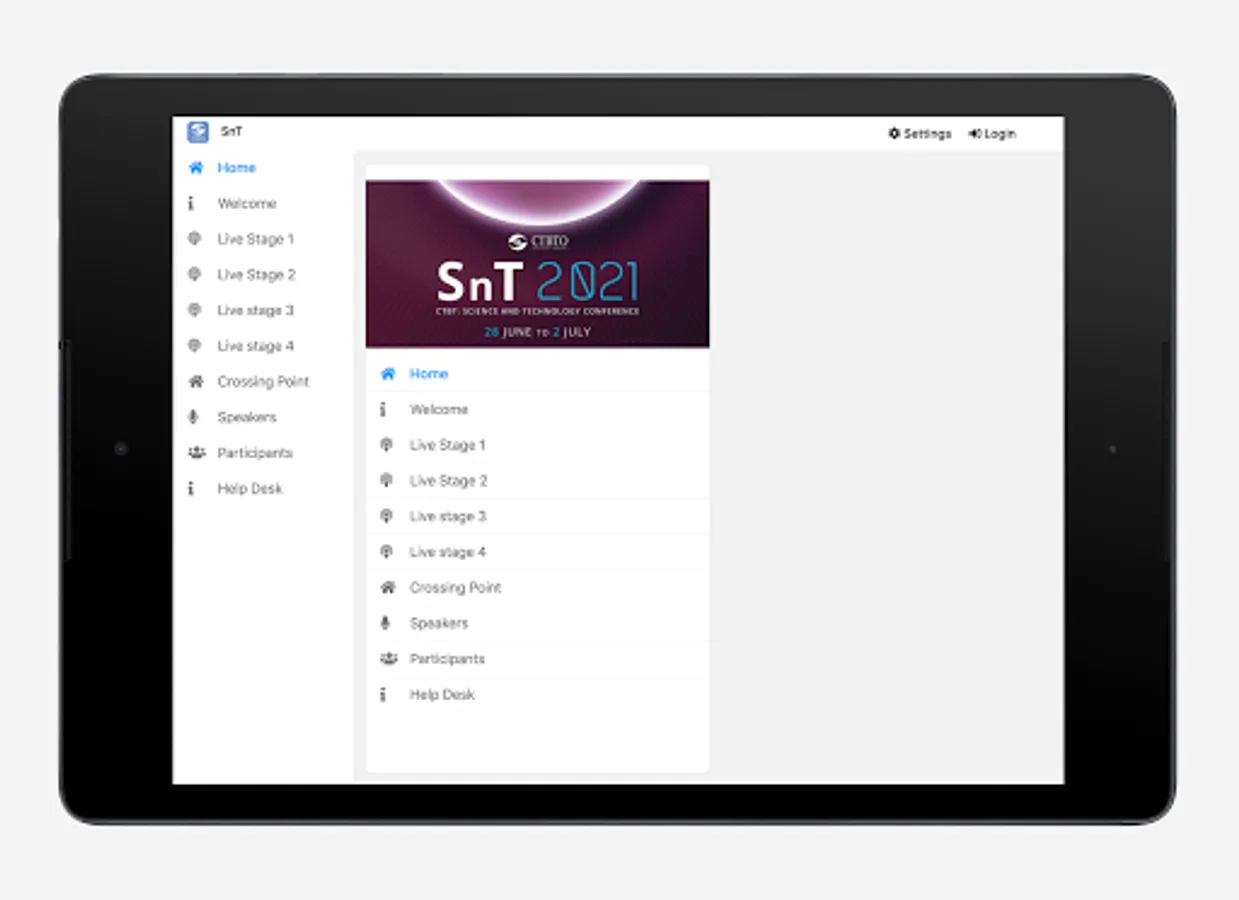Open Crossing Point from the sidebar
The width and height of the screenshot is (1239, 900).
pyautogui.click(x=263, y=382)
